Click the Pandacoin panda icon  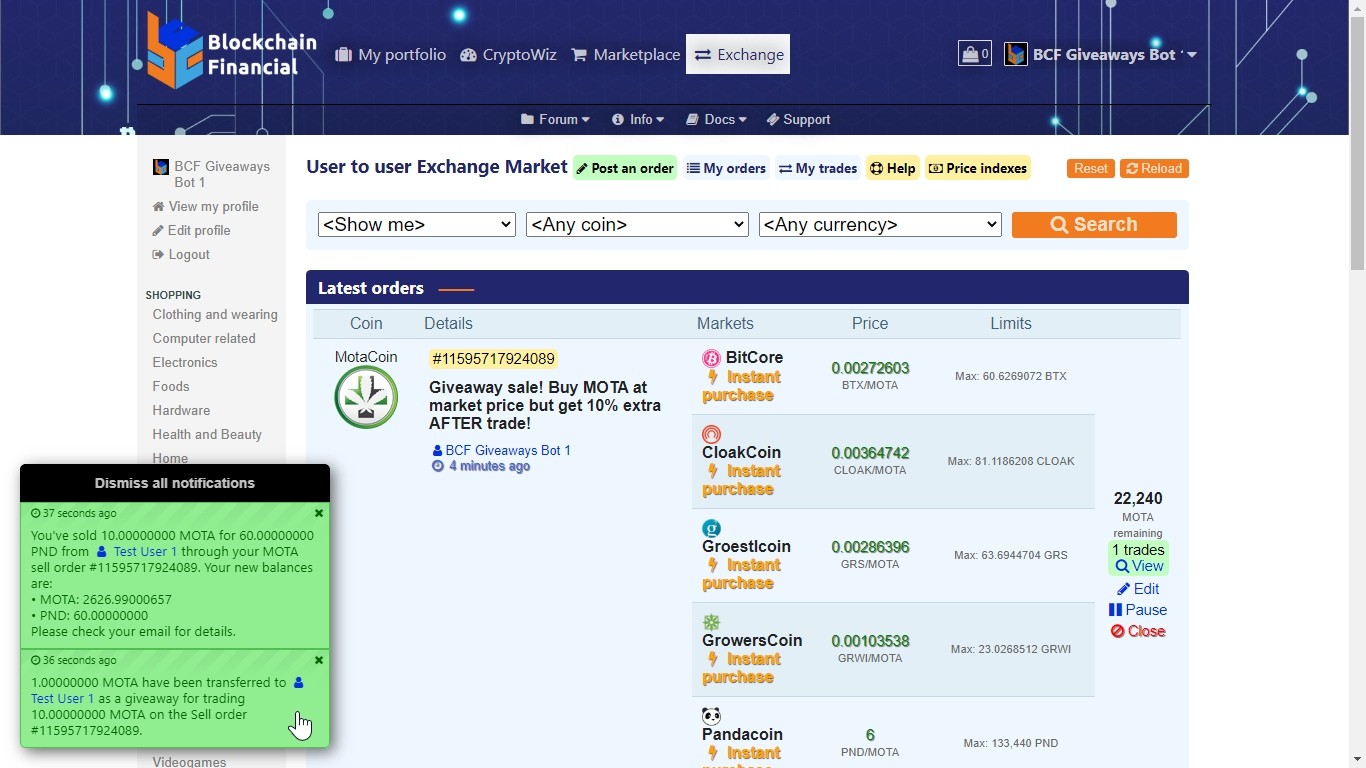pyautogui.click(x=711, y=716)
